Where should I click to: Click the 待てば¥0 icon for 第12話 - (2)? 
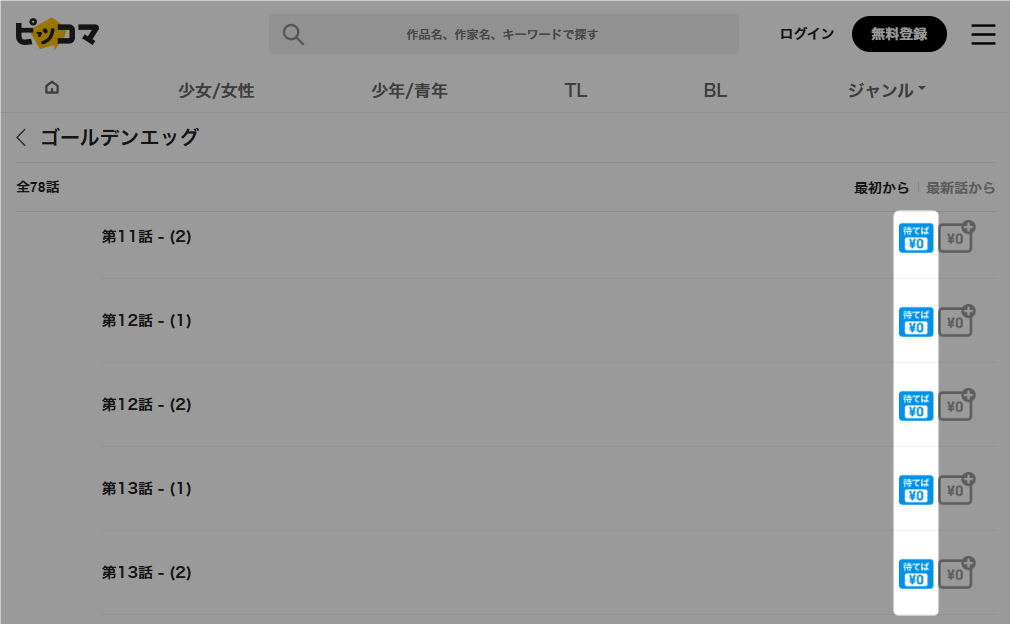coord(916,406)
